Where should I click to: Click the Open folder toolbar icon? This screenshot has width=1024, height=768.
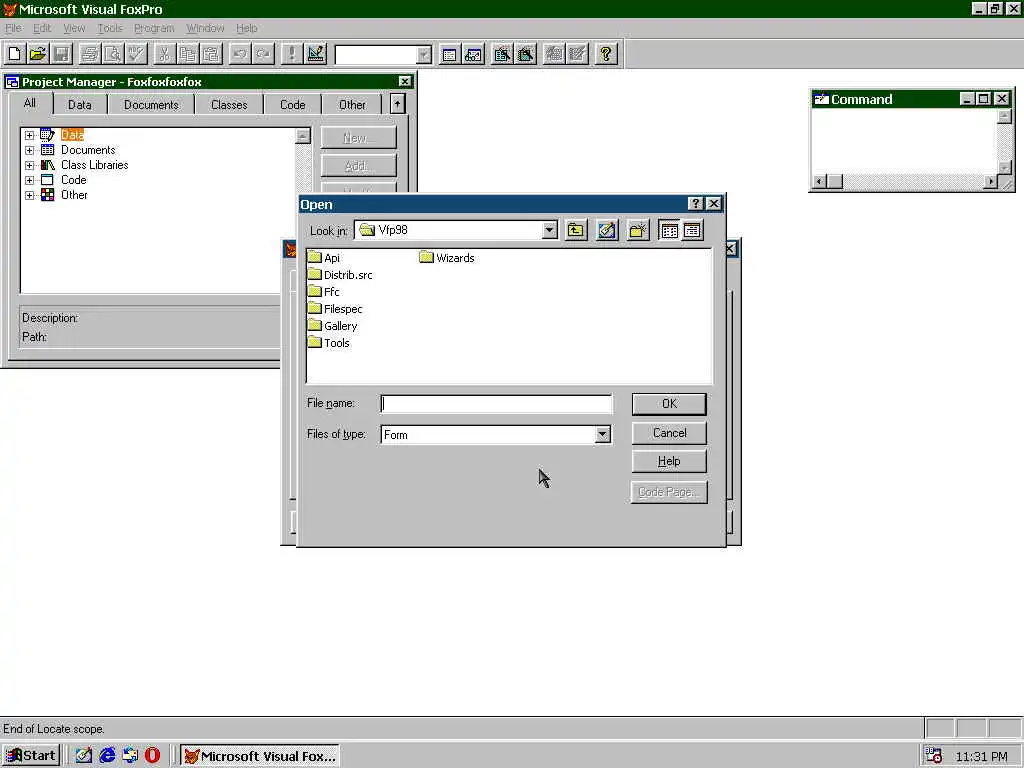pos(38,54)
